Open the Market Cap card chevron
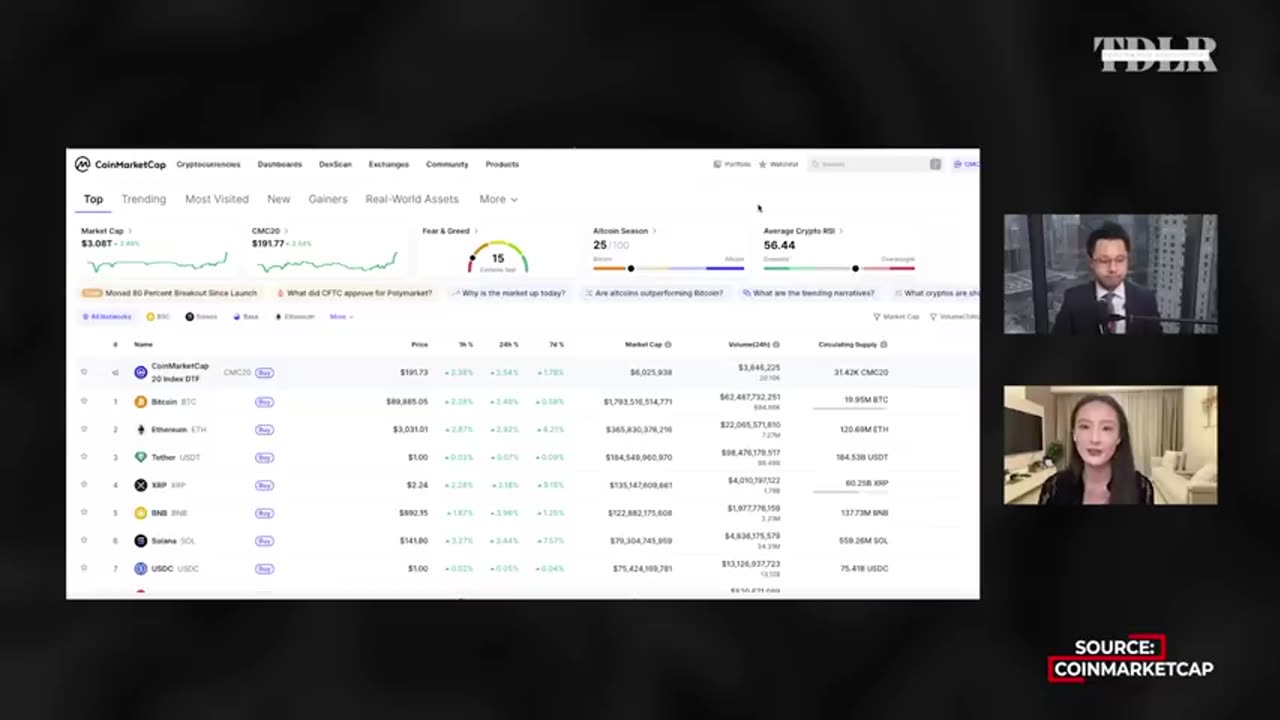Screen dimensions: 1280x720 pyautogui.click(x=130, y=231)
